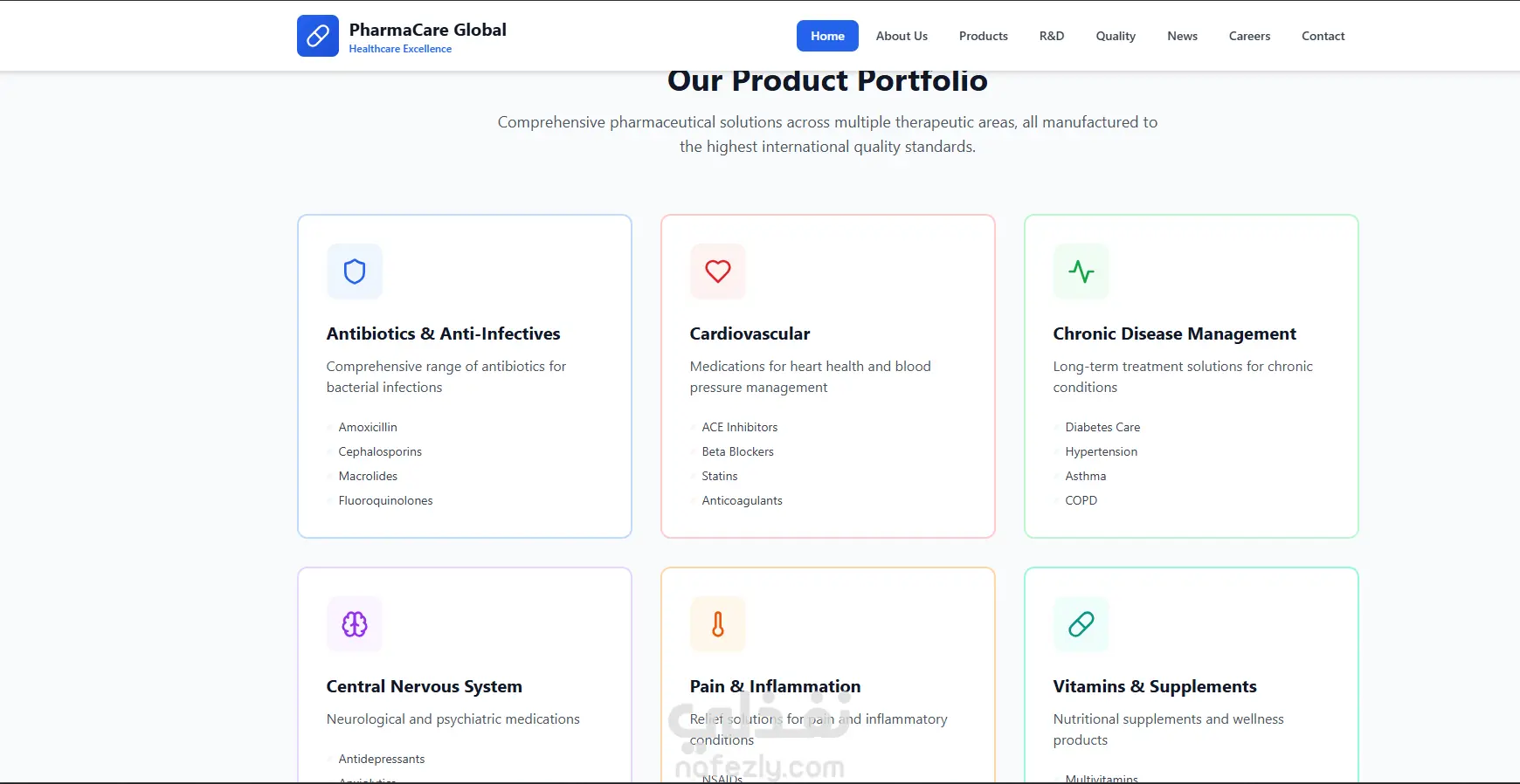Open the About Us page
This screenshot has height=784, width=1520.
pyautogui.click(x=902, y=36)
